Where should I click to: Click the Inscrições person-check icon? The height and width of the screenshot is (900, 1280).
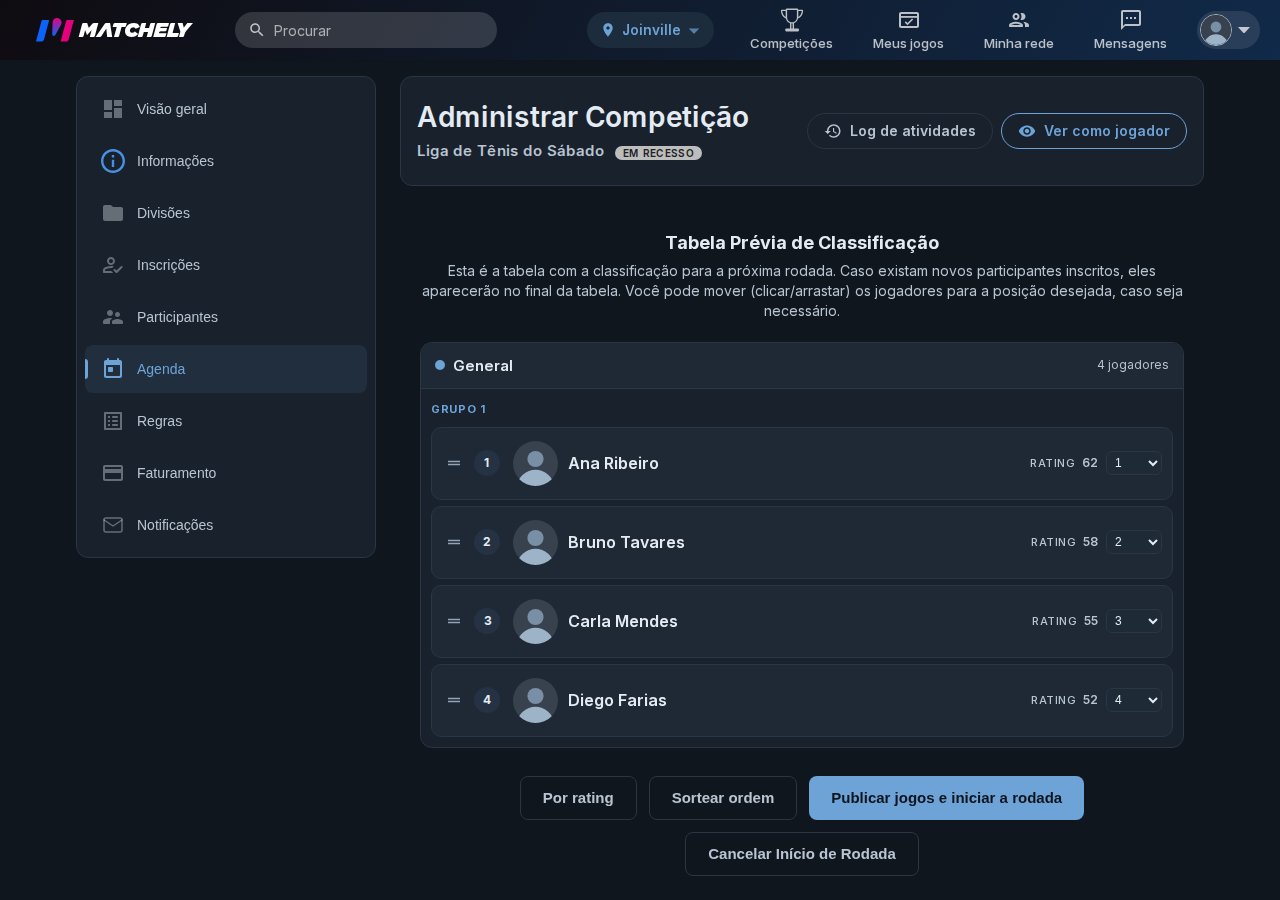coord(113,265)
